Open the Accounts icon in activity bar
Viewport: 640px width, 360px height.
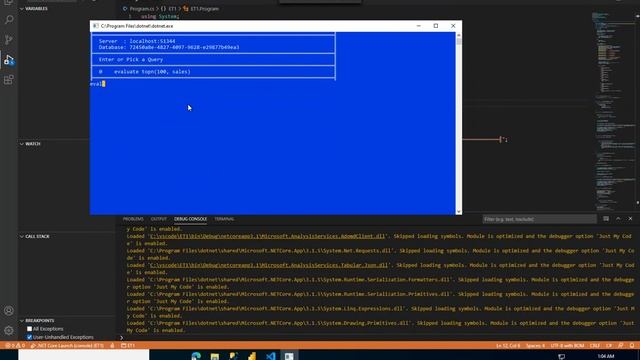point(9,311)
